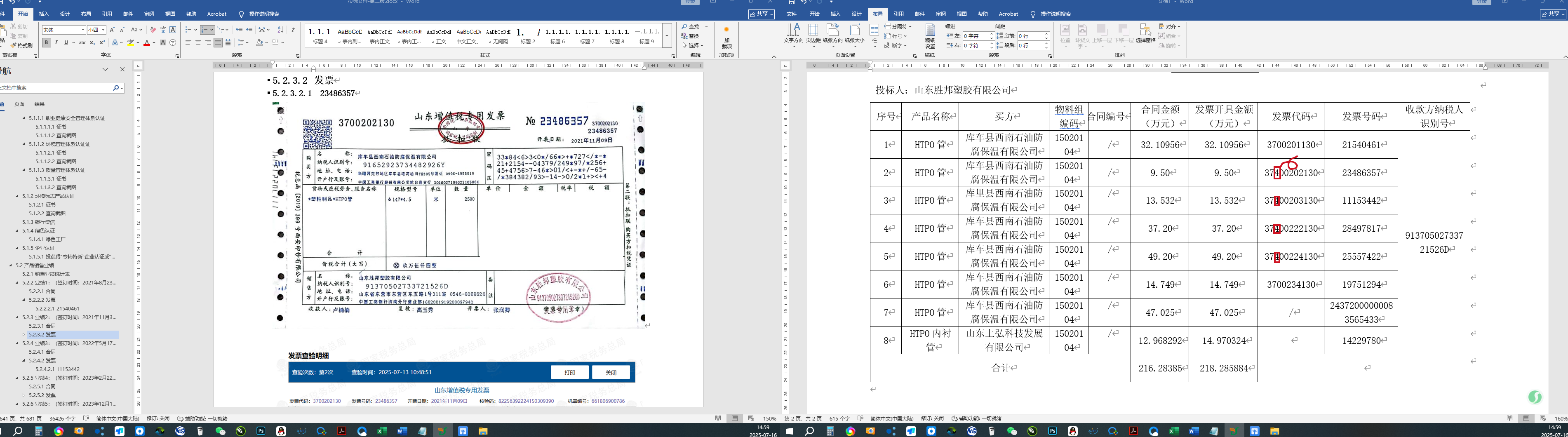
Task: Toggle Bold formatting in left Word window
Action: 46,42
